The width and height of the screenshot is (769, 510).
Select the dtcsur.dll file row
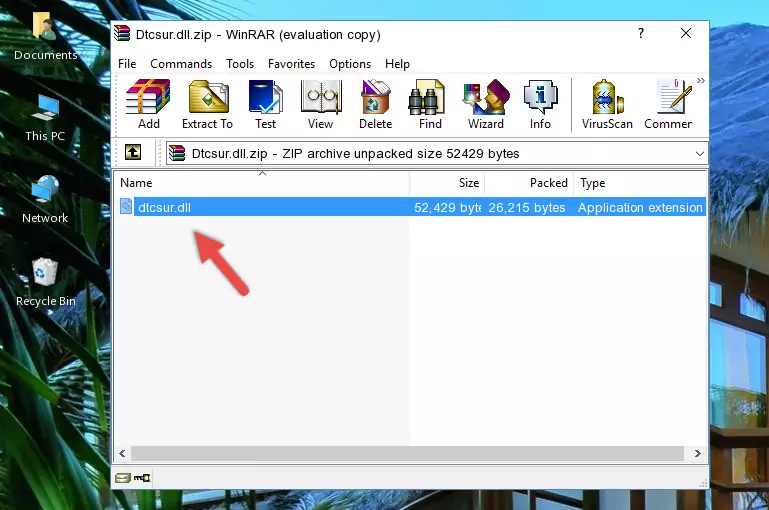tap(411, 207)
